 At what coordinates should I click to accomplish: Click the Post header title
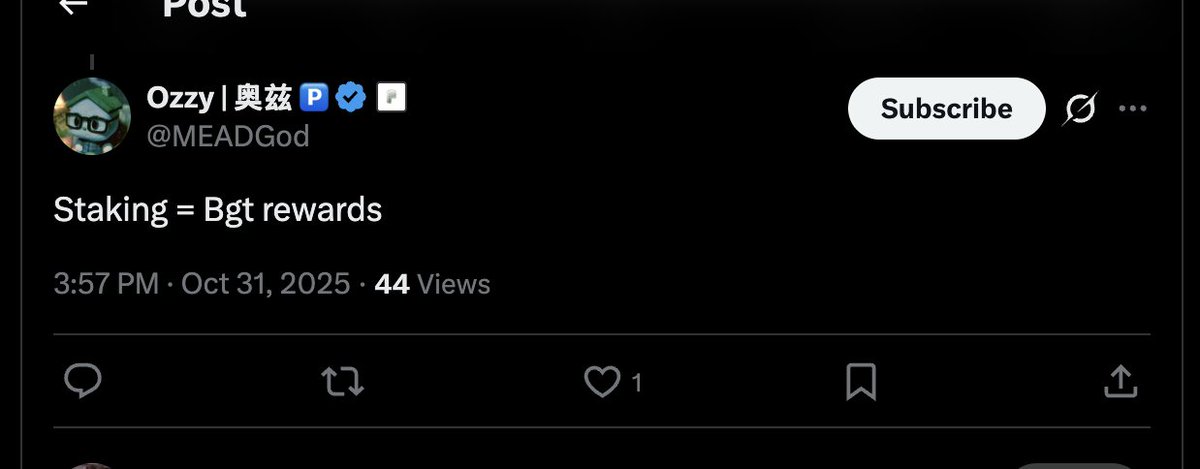tap(204, 8)
